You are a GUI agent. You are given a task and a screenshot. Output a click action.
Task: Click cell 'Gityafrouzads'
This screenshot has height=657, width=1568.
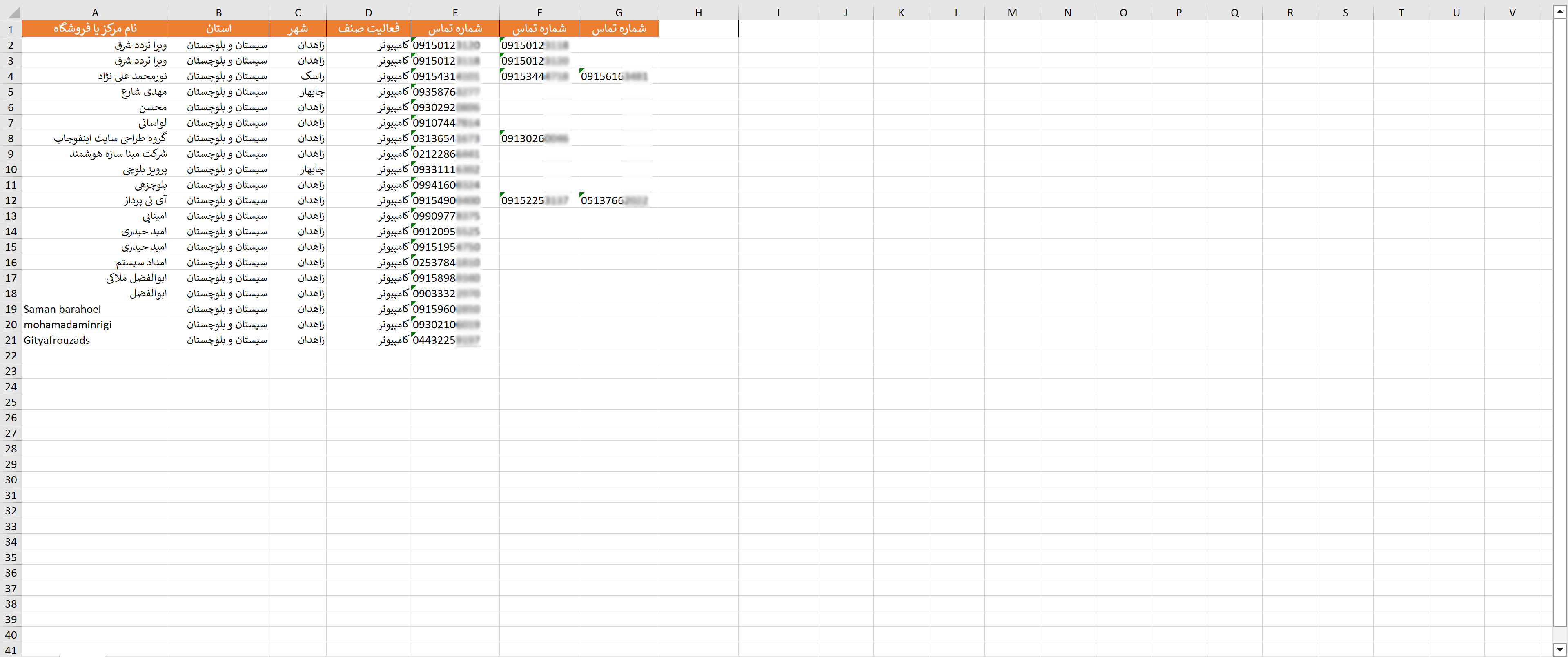[95, 341]
